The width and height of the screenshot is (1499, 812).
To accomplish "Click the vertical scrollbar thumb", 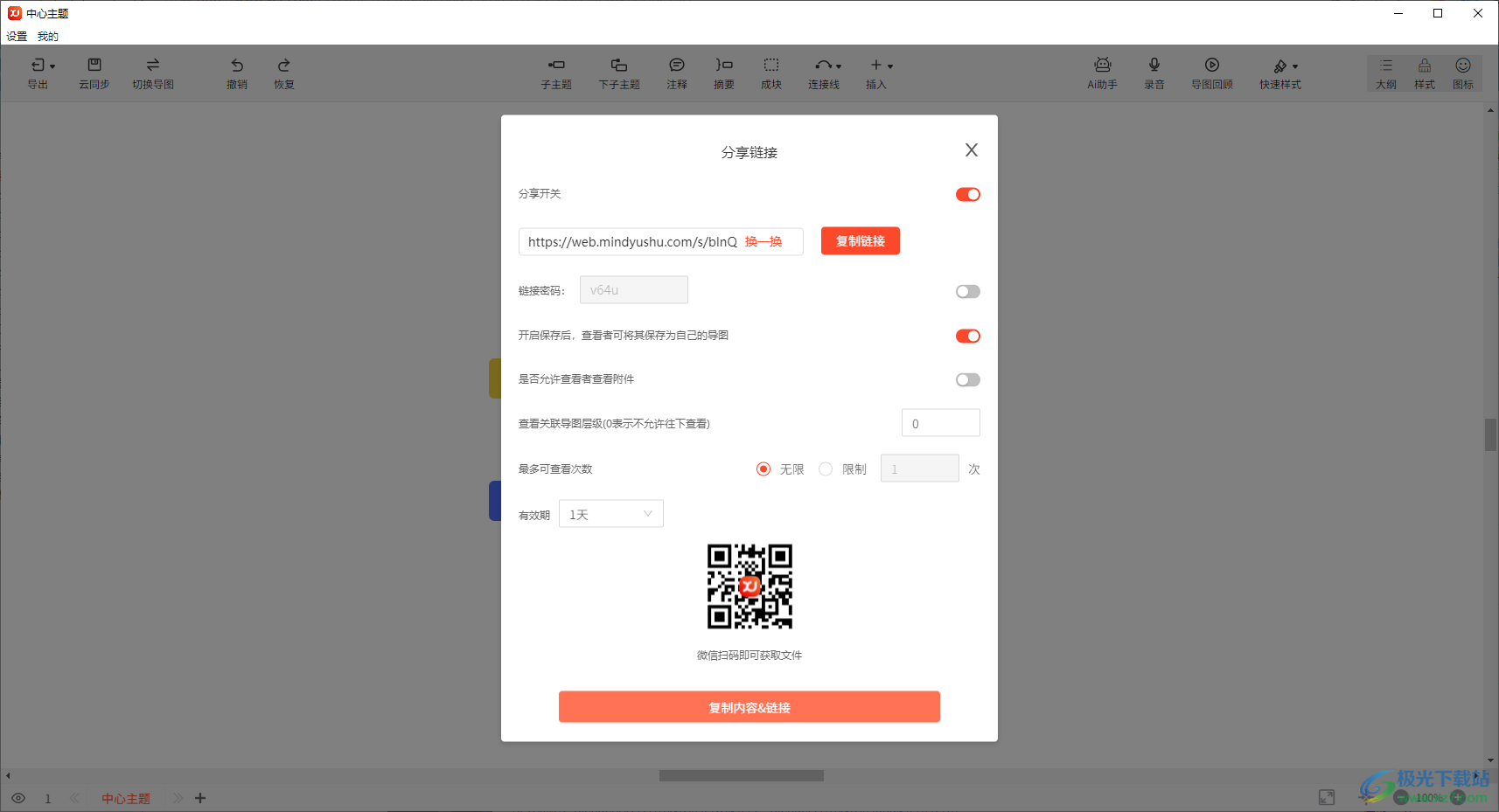I will [x=1490, y=434].
